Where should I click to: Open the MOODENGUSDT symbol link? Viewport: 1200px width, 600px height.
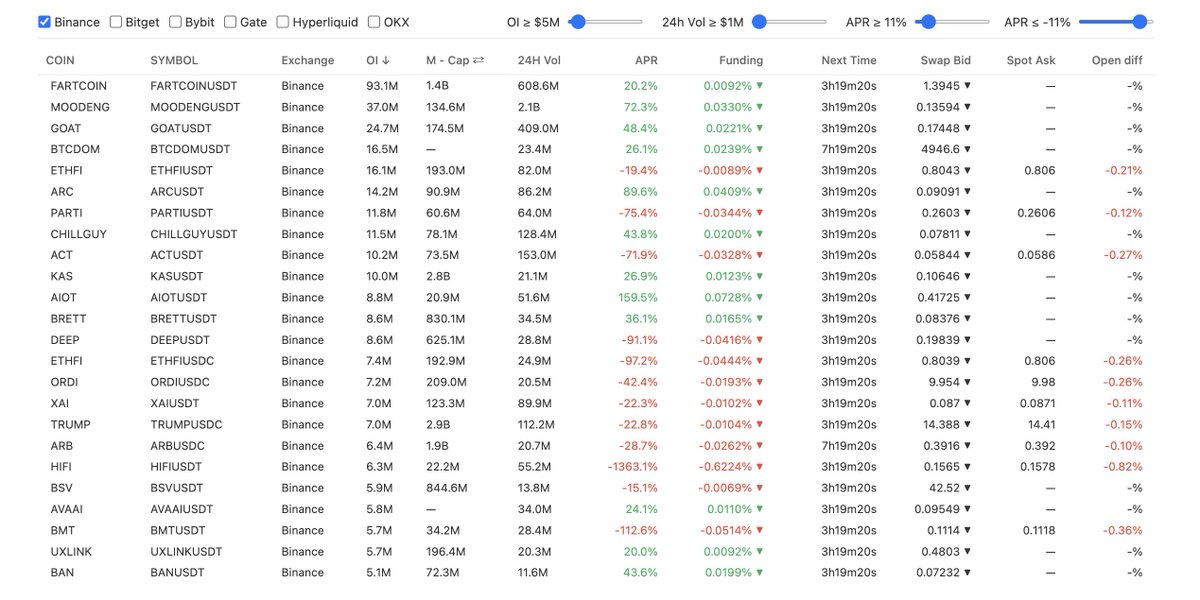(195, 108)
